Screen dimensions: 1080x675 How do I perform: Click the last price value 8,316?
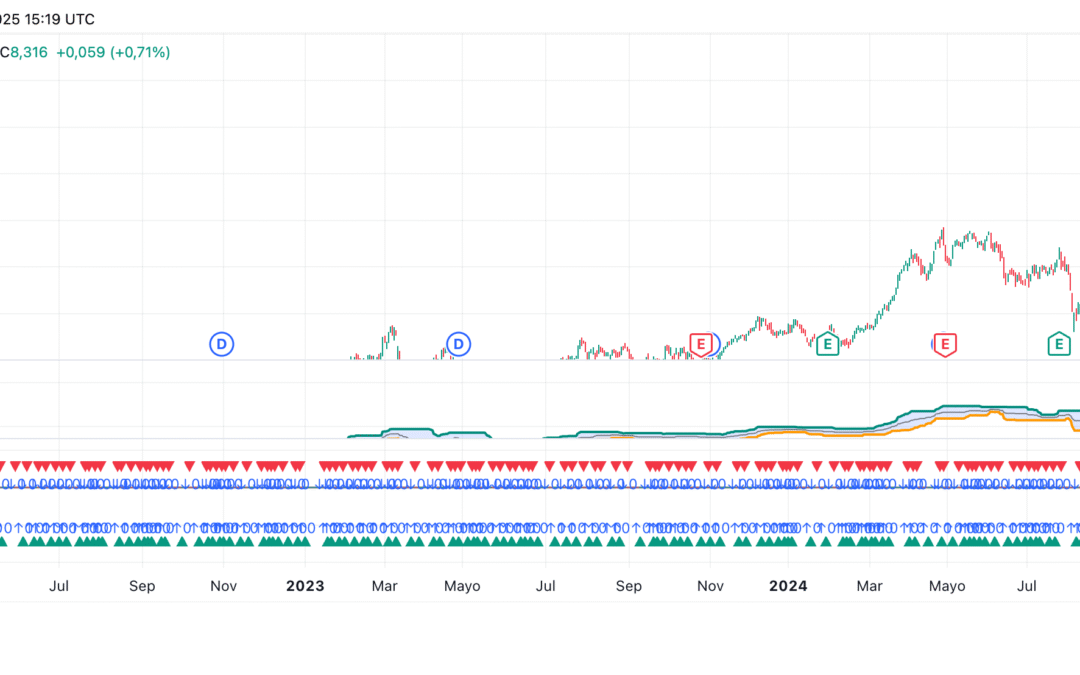click(28, 52)
